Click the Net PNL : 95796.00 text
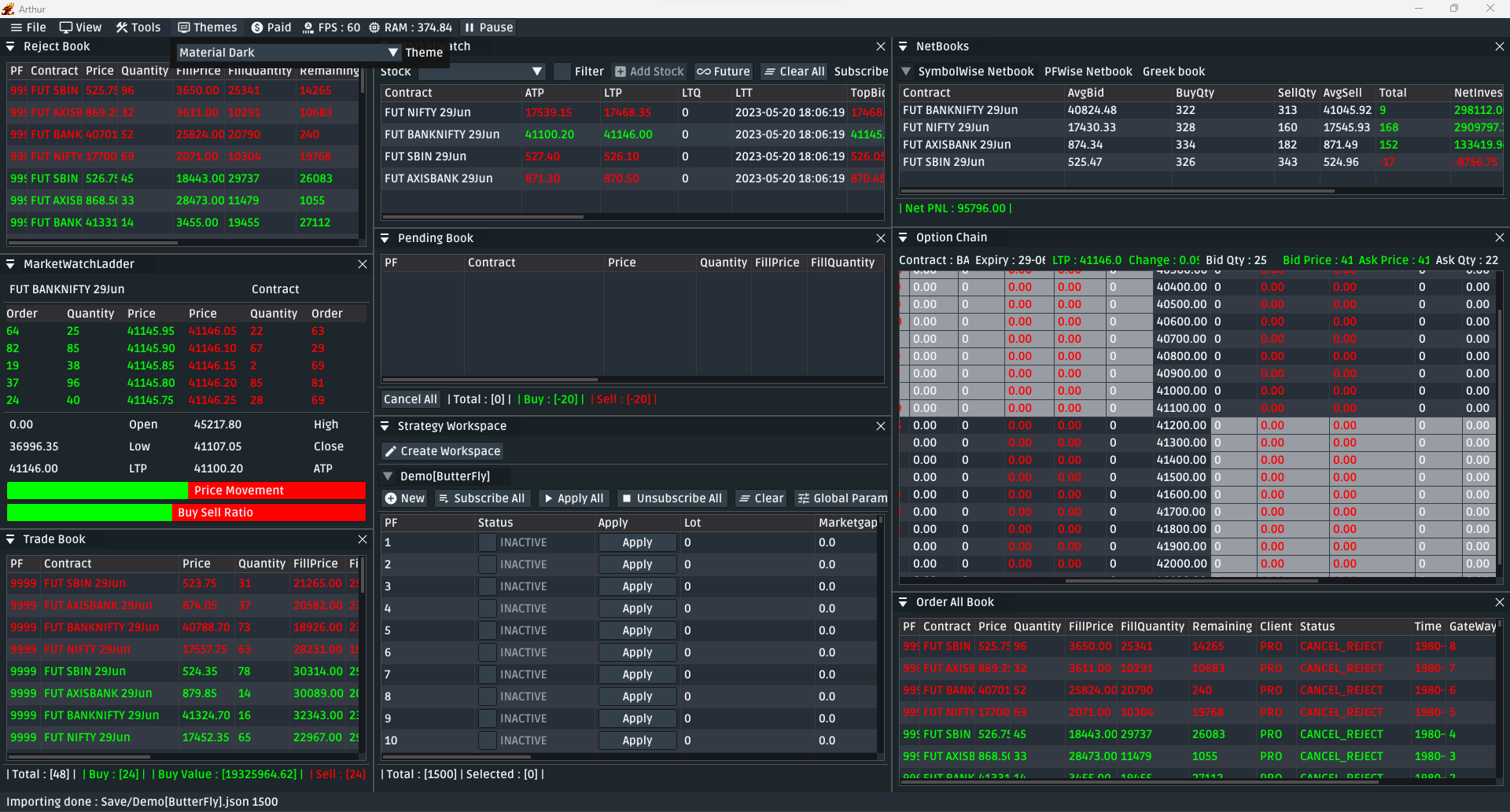Viewport: 1510px width, 812px height. click(x=956, y=208)
